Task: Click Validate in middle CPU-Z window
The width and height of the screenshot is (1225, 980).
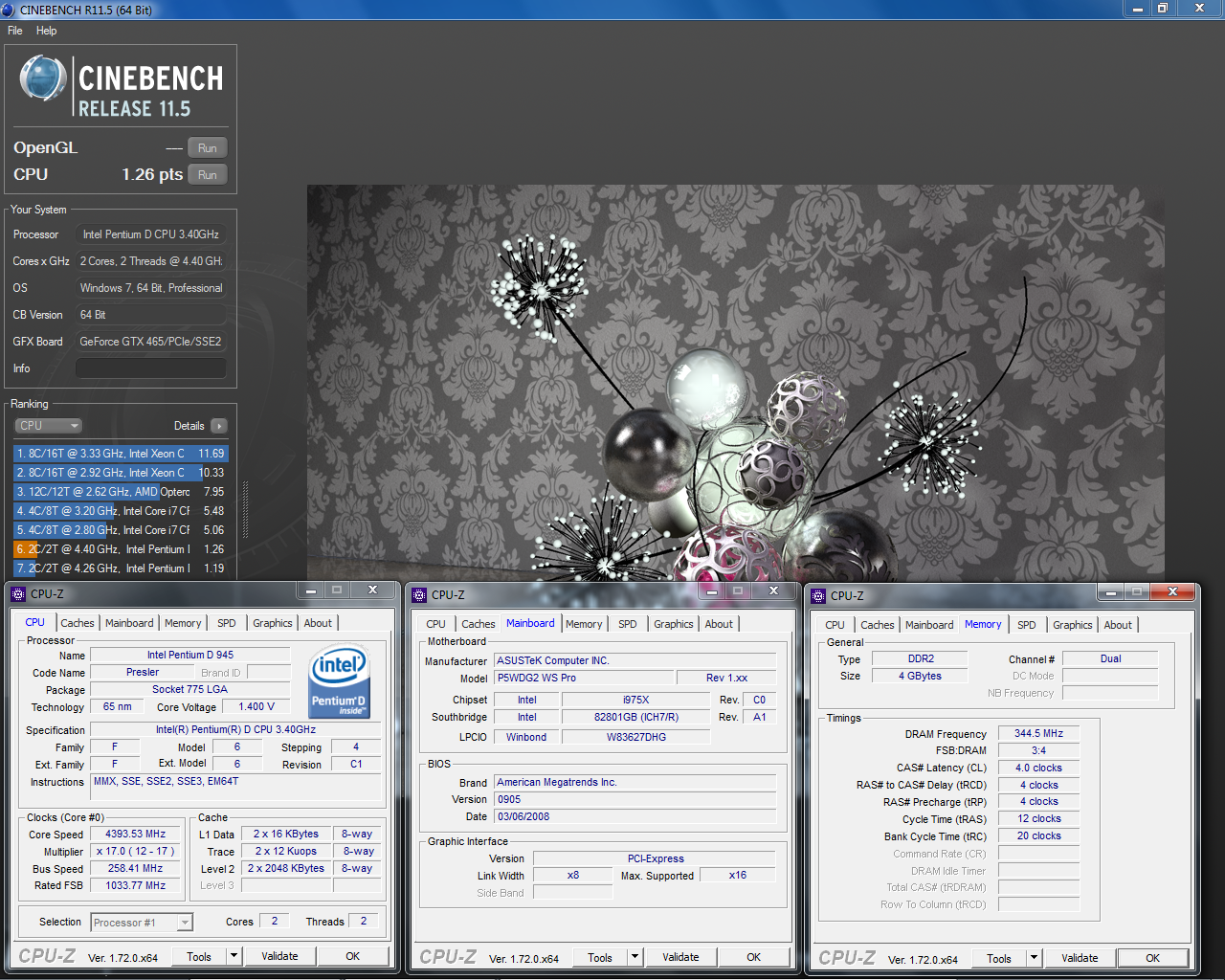Action: pyautogui.click(x=680, y=957)
